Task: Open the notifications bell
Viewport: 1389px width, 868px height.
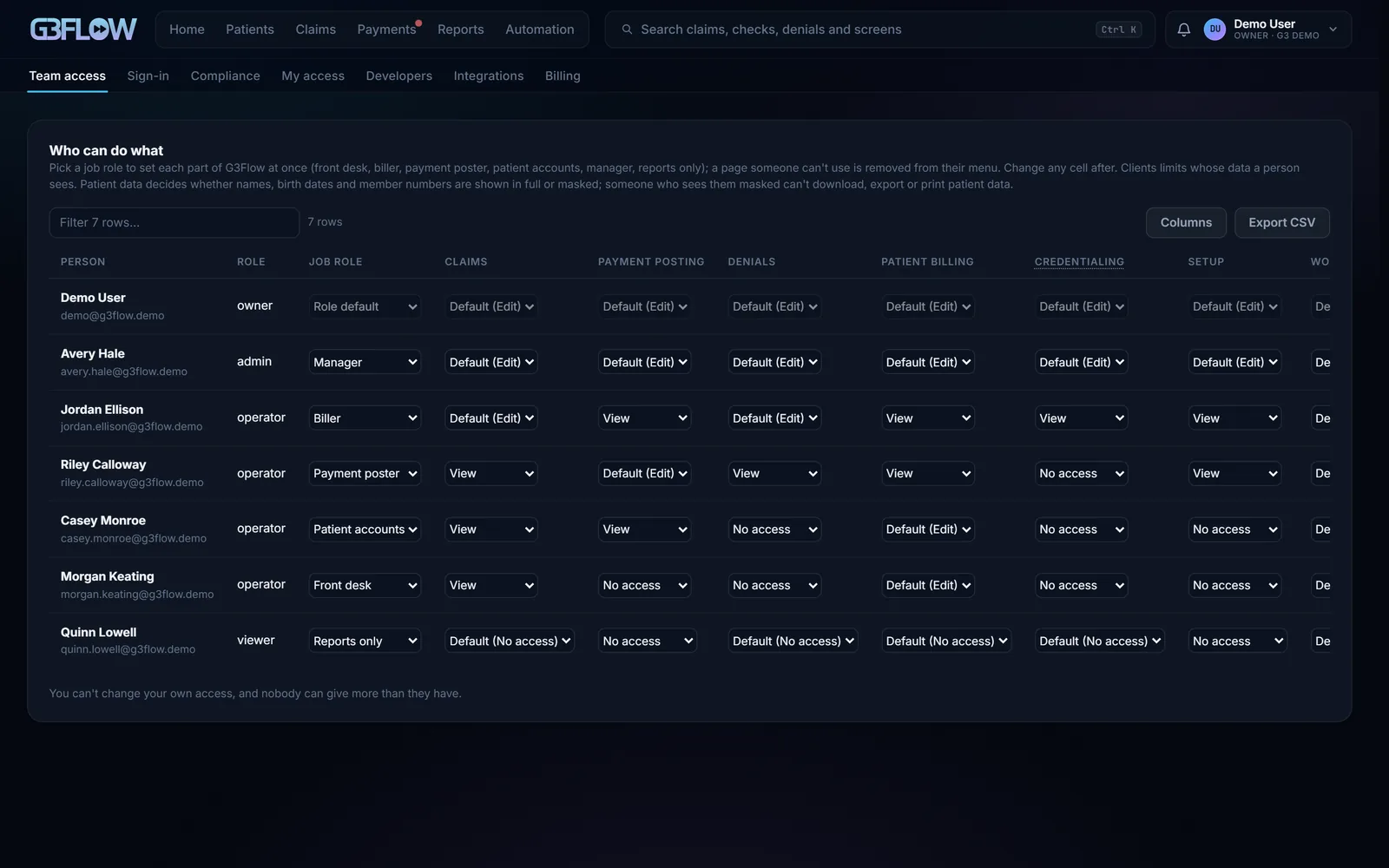Action: point(1183,30)
